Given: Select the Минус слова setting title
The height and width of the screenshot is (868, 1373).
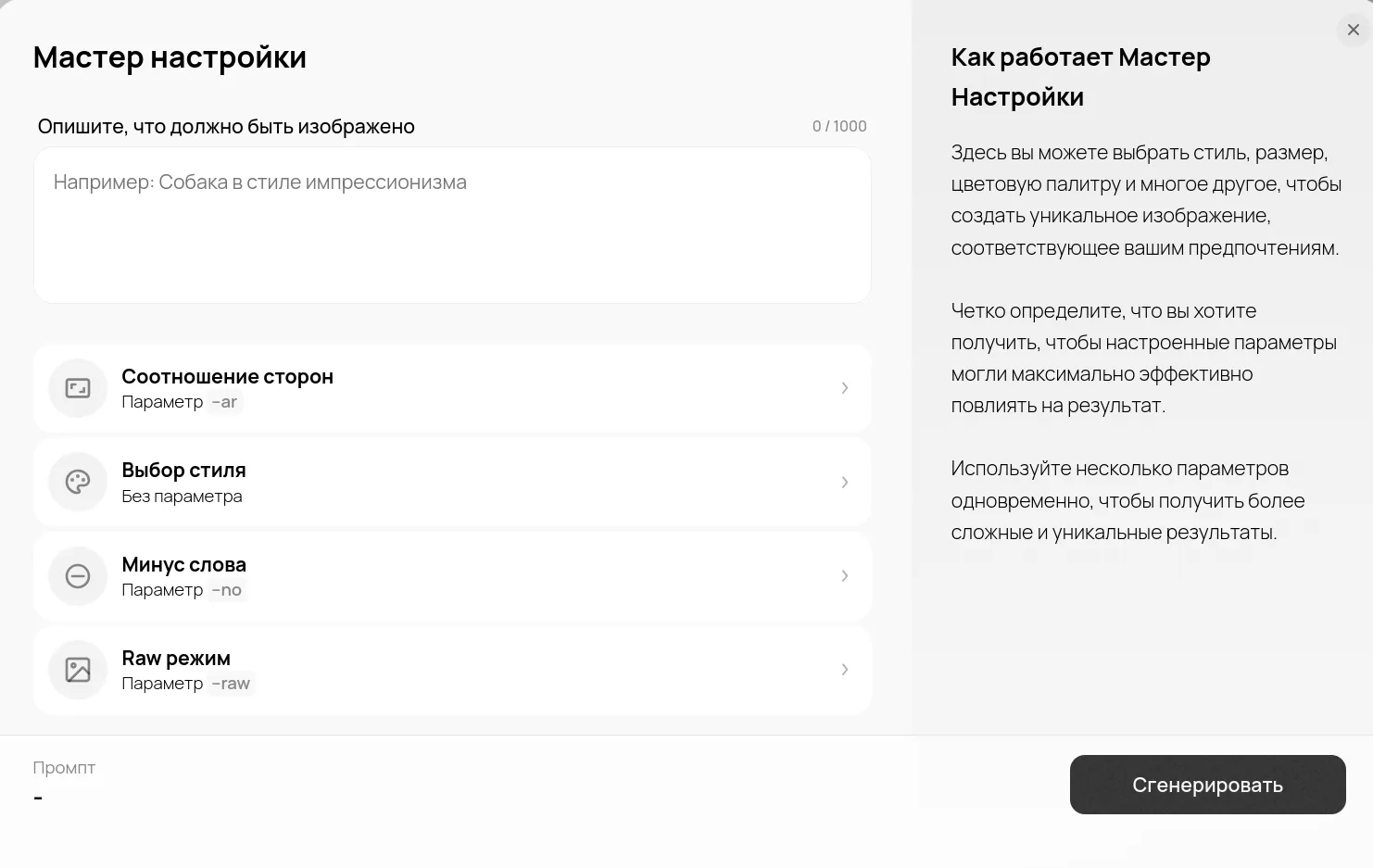Looking at the screenshot, I should [183, 564].
